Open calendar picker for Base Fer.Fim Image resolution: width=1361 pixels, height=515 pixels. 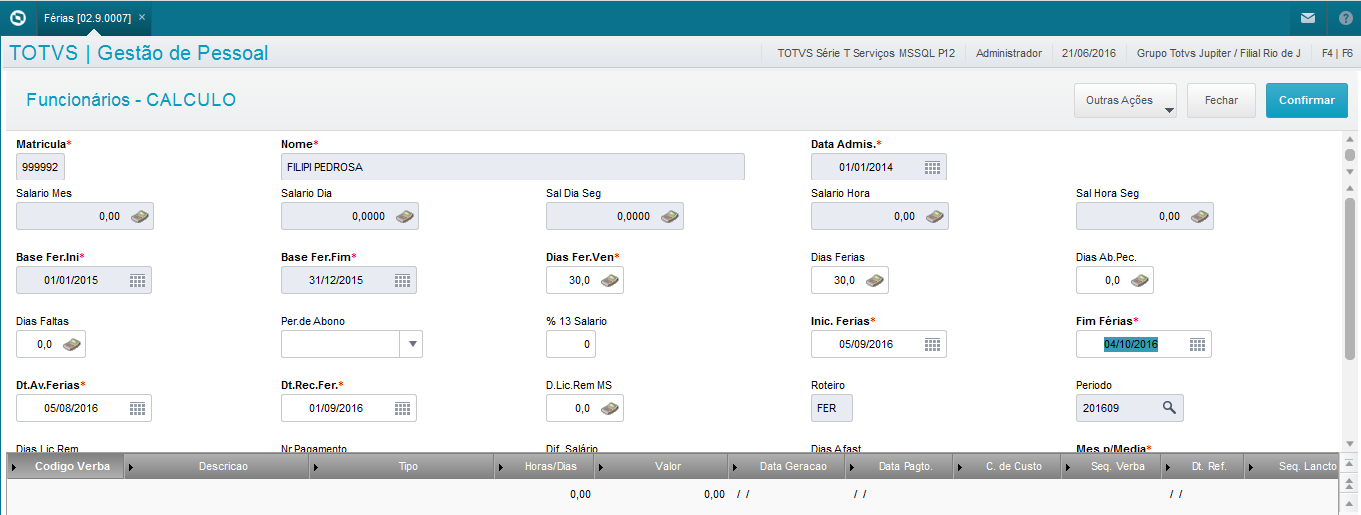click(x=403, y=281)
